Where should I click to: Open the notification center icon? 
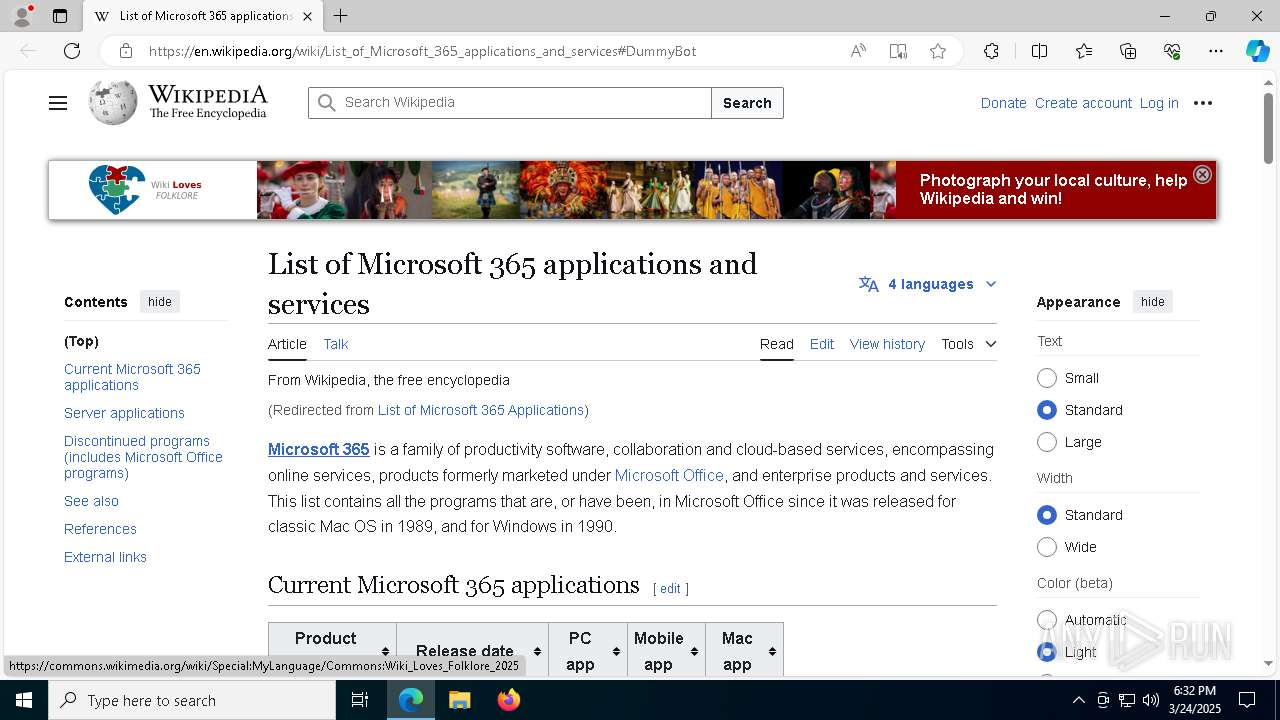point(1247,700)
